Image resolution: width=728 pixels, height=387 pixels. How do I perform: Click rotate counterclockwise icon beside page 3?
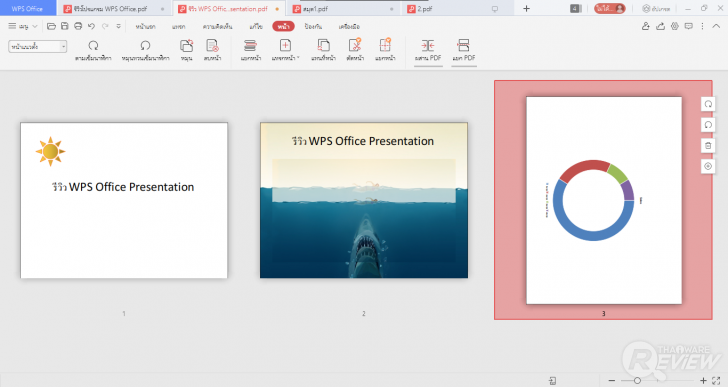(708, 124)
